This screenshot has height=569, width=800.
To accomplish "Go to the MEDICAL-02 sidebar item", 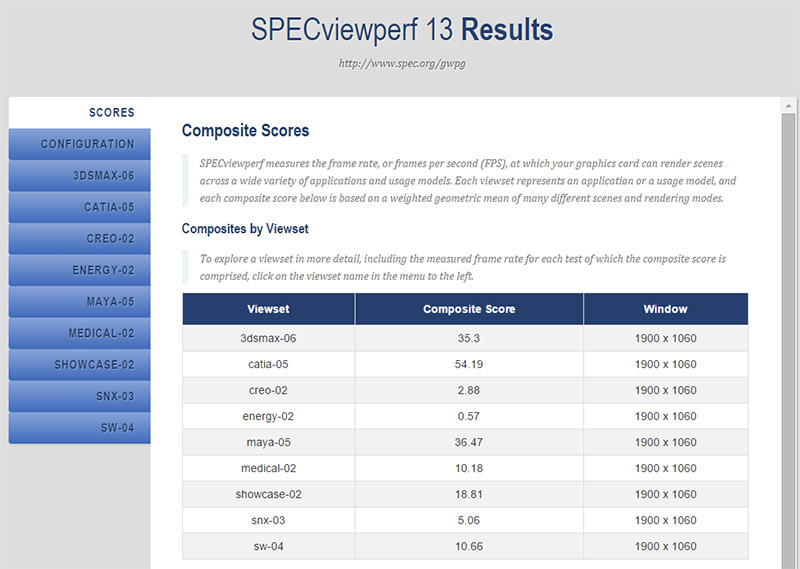I will [x=80, y=334].
